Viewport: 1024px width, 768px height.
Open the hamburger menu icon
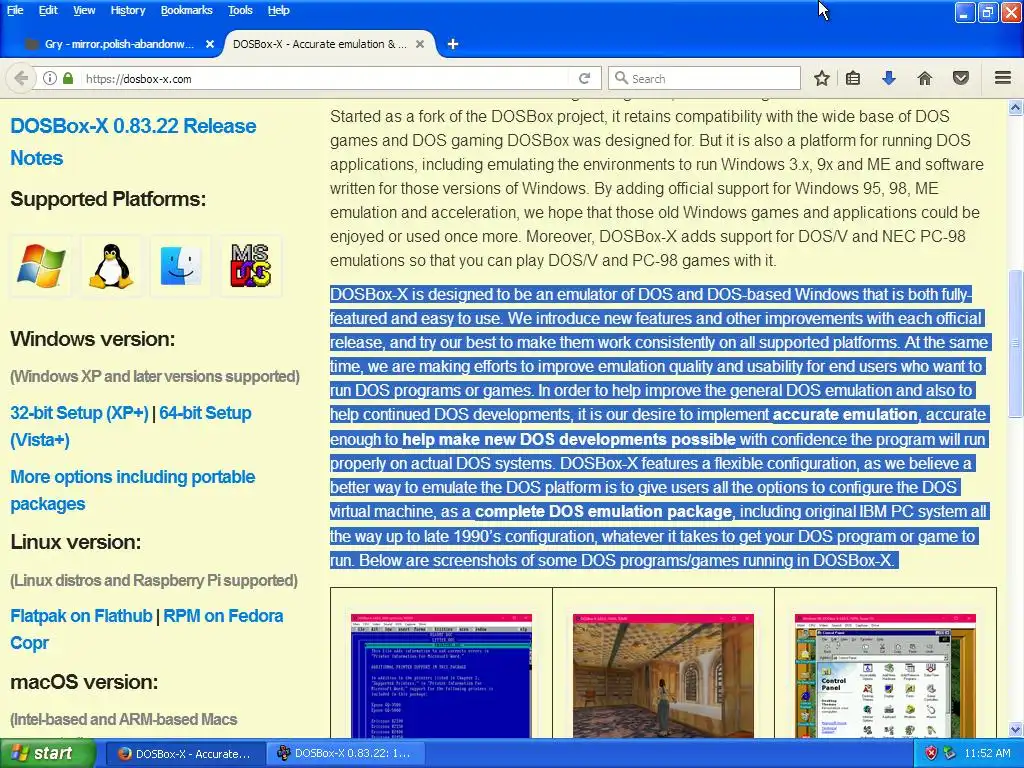[x=1003, y=78]
